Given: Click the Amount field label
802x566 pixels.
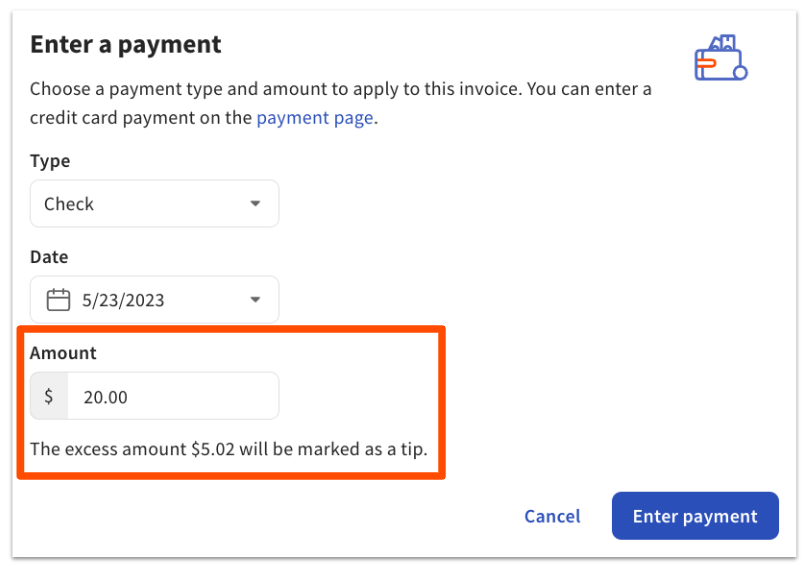Looking at the screenshot, I should (63, 353).
